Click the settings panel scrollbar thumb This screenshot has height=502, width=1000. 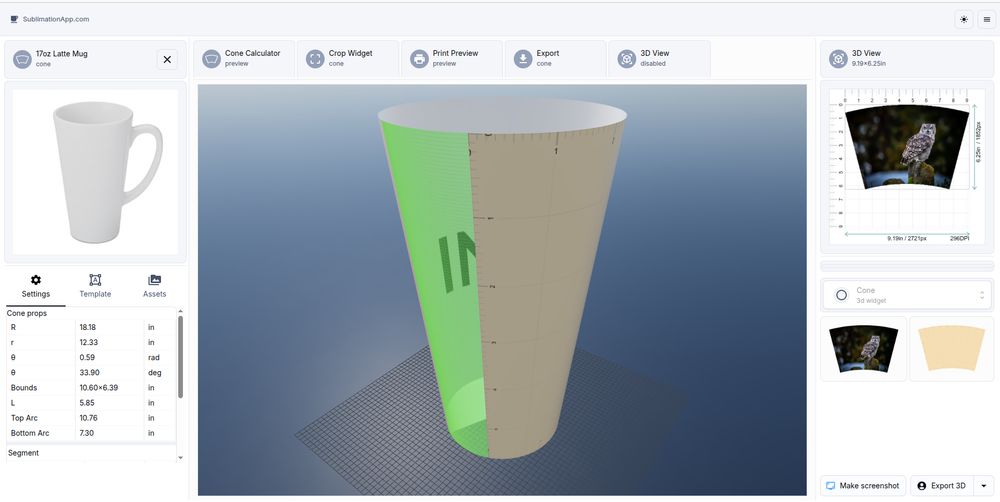[x=180, y=357]
